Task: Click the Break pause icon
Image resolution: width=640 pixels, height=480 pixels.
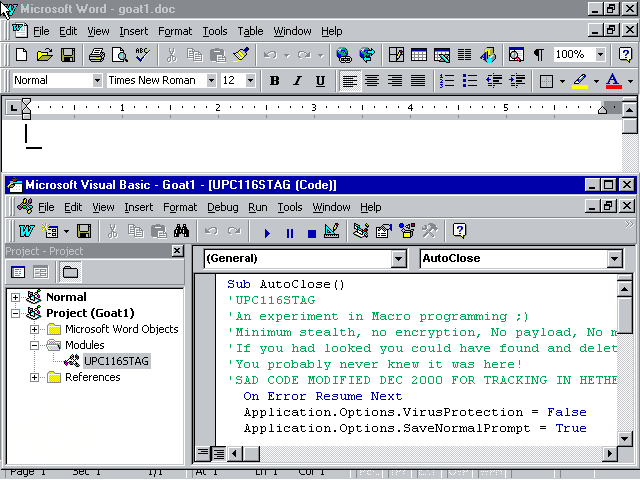Action: [x=290, y=233]
